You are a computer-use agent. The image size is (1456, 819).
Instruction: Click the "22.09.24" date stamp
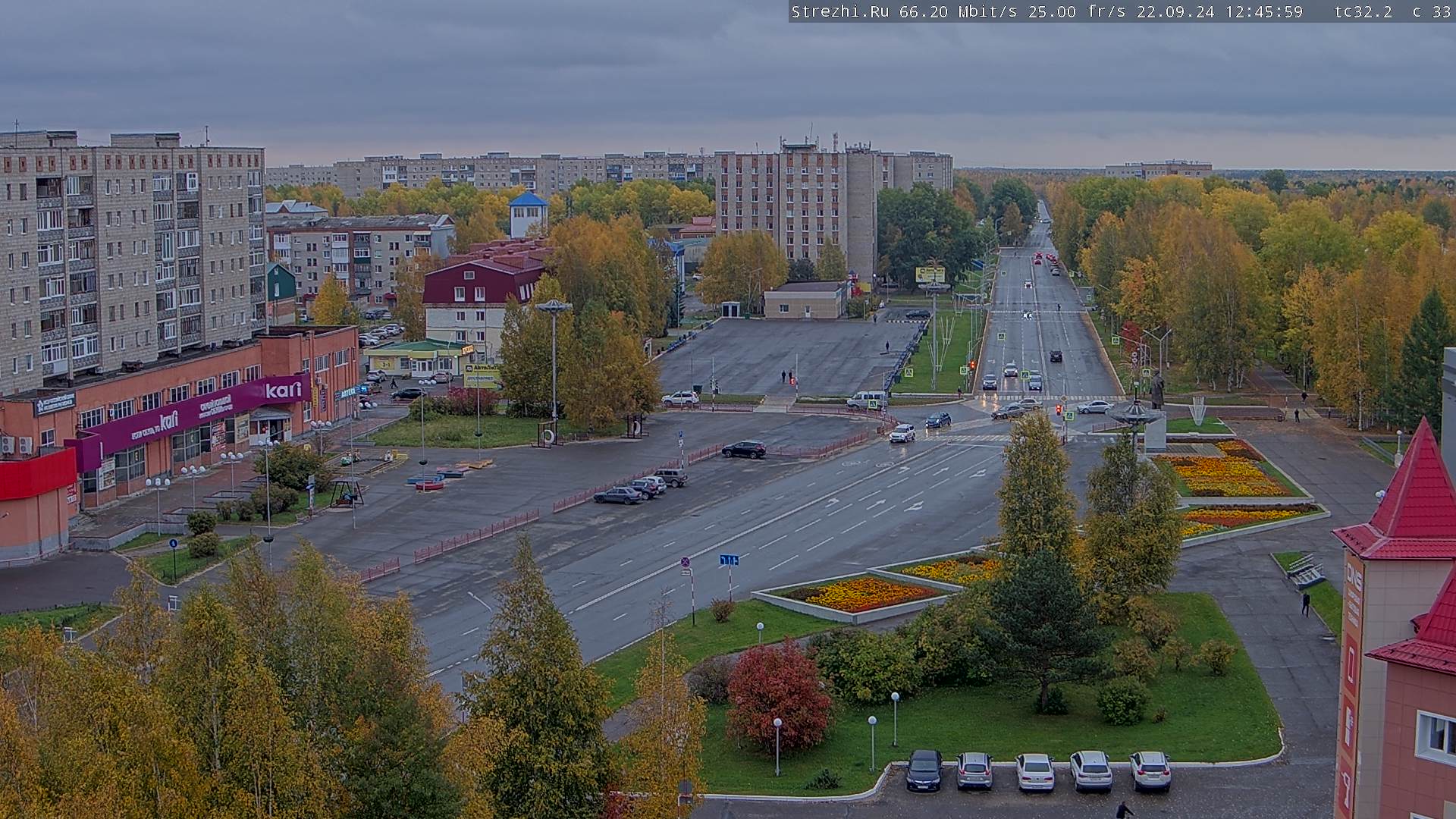pos(1175,11)
